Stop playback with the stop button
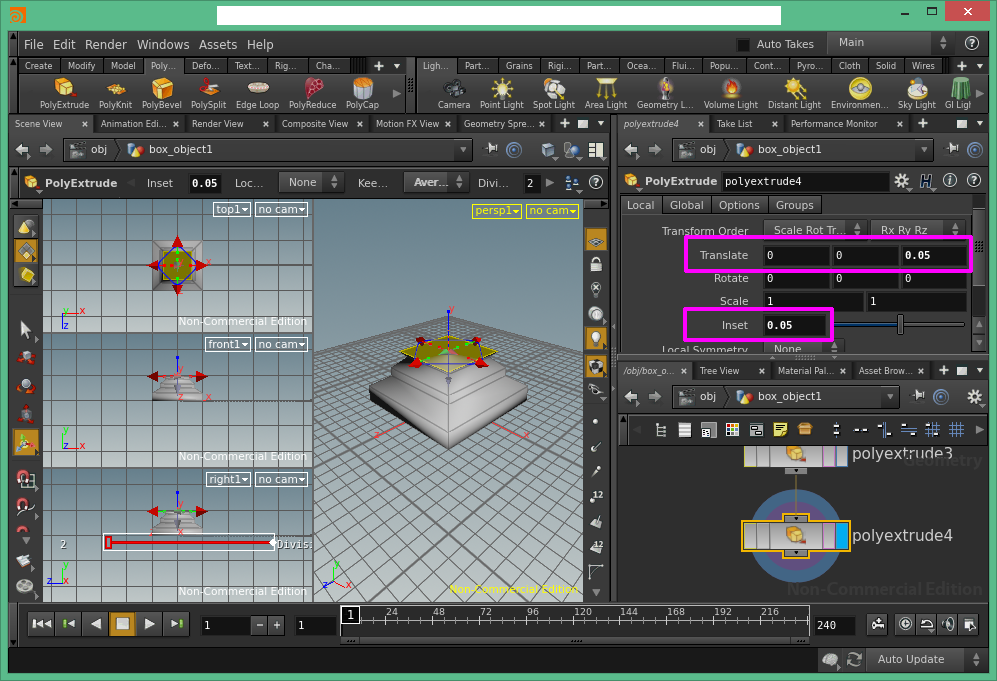The width and height of the screenshot is (997, 681). tap(122, 624)
